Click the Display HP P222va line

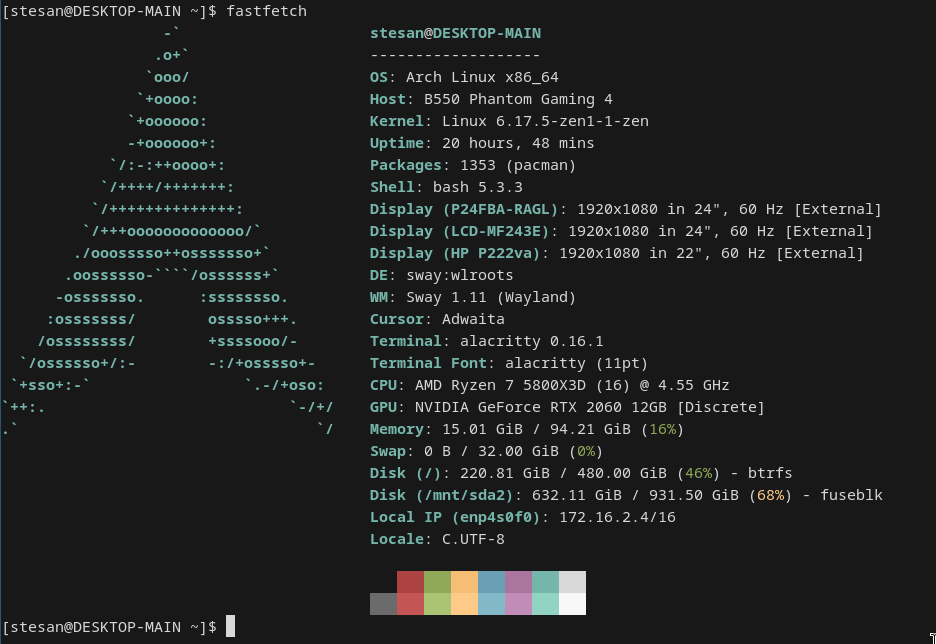point(616,253)
